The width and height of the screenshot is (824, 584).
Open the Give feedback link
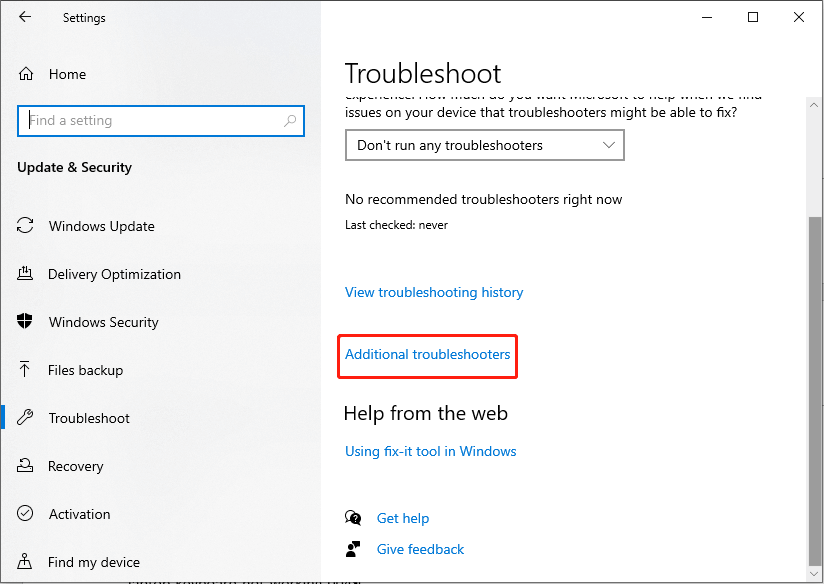(x=420, y=549)
